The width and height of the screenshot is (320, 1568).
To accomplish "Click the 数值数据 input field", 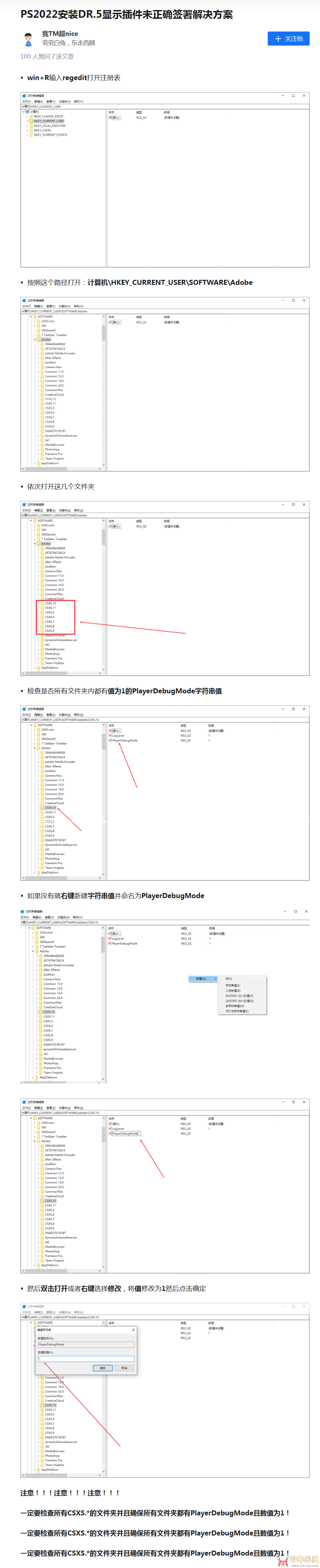I will coord(86,1359).
